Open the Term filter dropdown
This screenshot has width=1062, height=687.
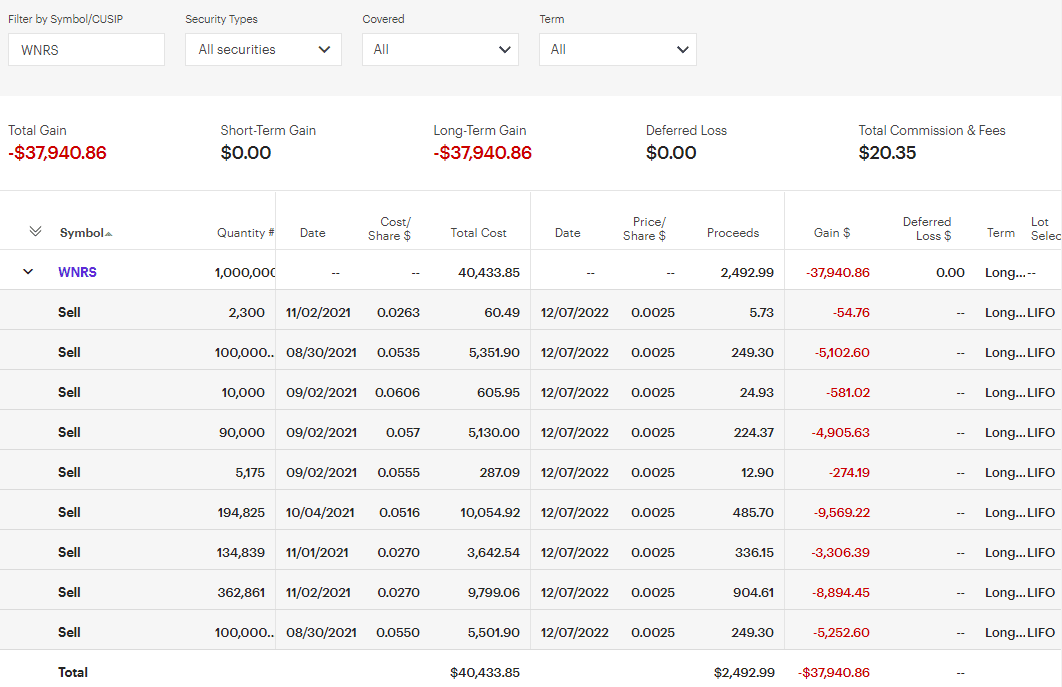[x=617, y=50]
